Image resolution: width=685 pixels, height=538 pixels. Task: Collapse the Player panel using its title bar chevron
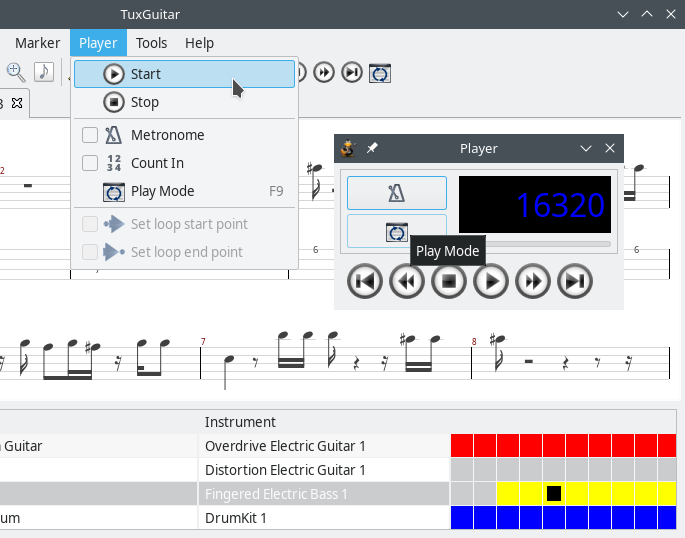click(x=587, y=148)
